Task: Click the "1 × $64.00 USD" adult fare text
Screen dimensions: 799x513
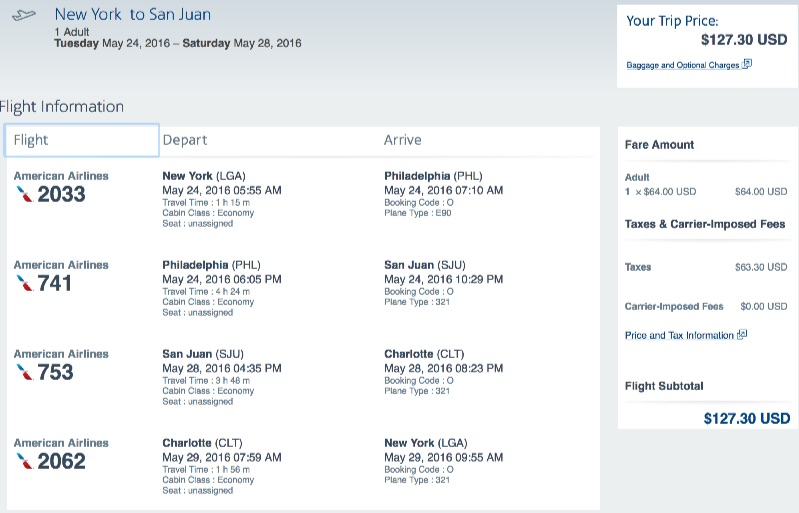Action: click(x=660, y=192)
